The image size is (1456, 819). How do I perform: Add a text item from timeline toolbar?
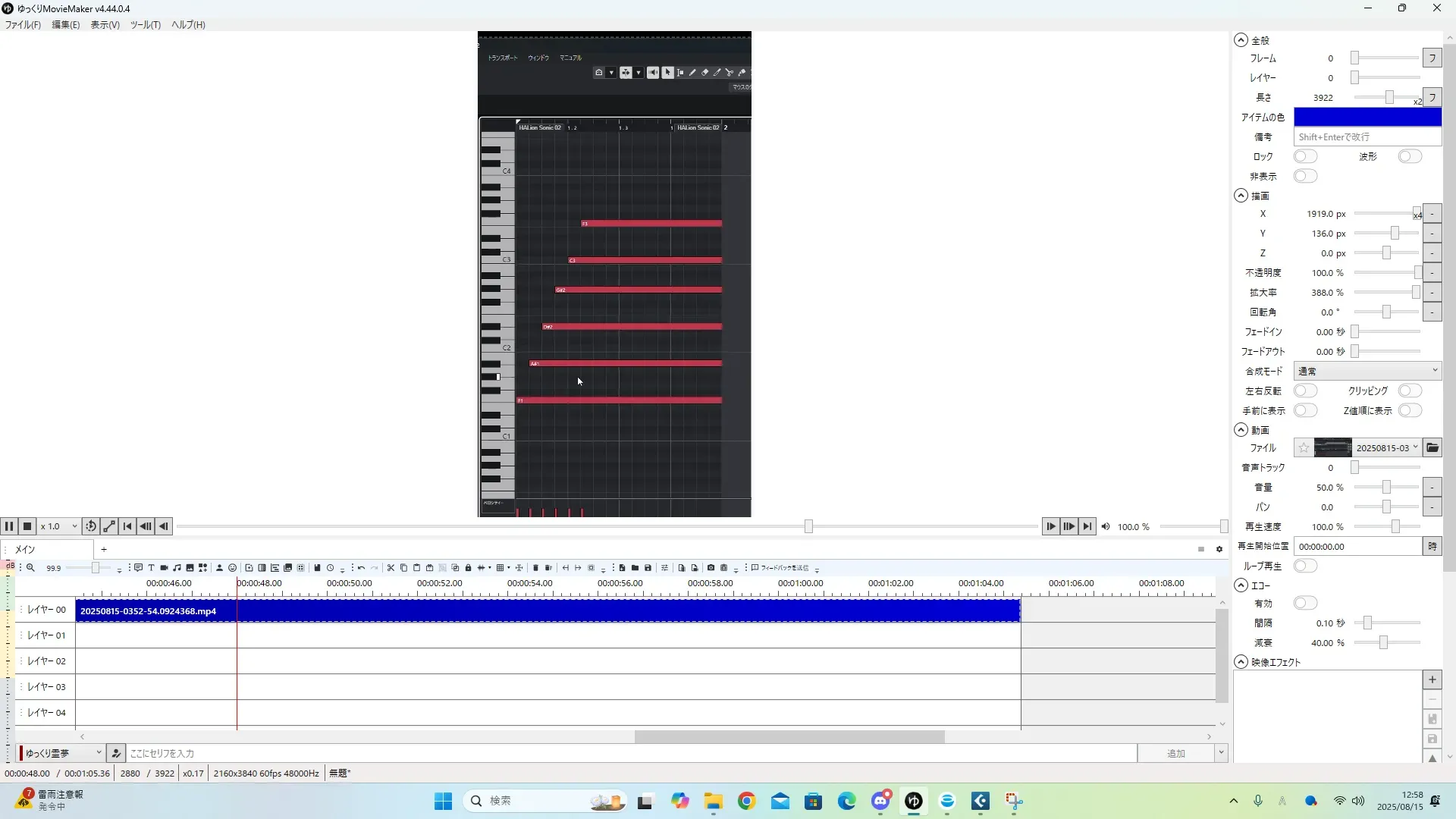coord(151,568)
